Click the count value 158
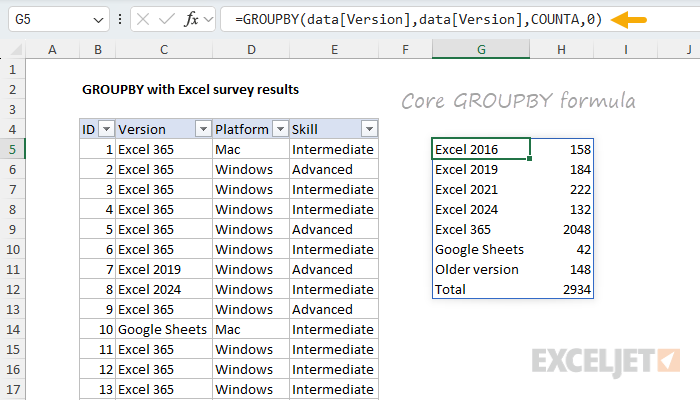The width and height of the screenshot is (700, 400). [x=580, y=149]
